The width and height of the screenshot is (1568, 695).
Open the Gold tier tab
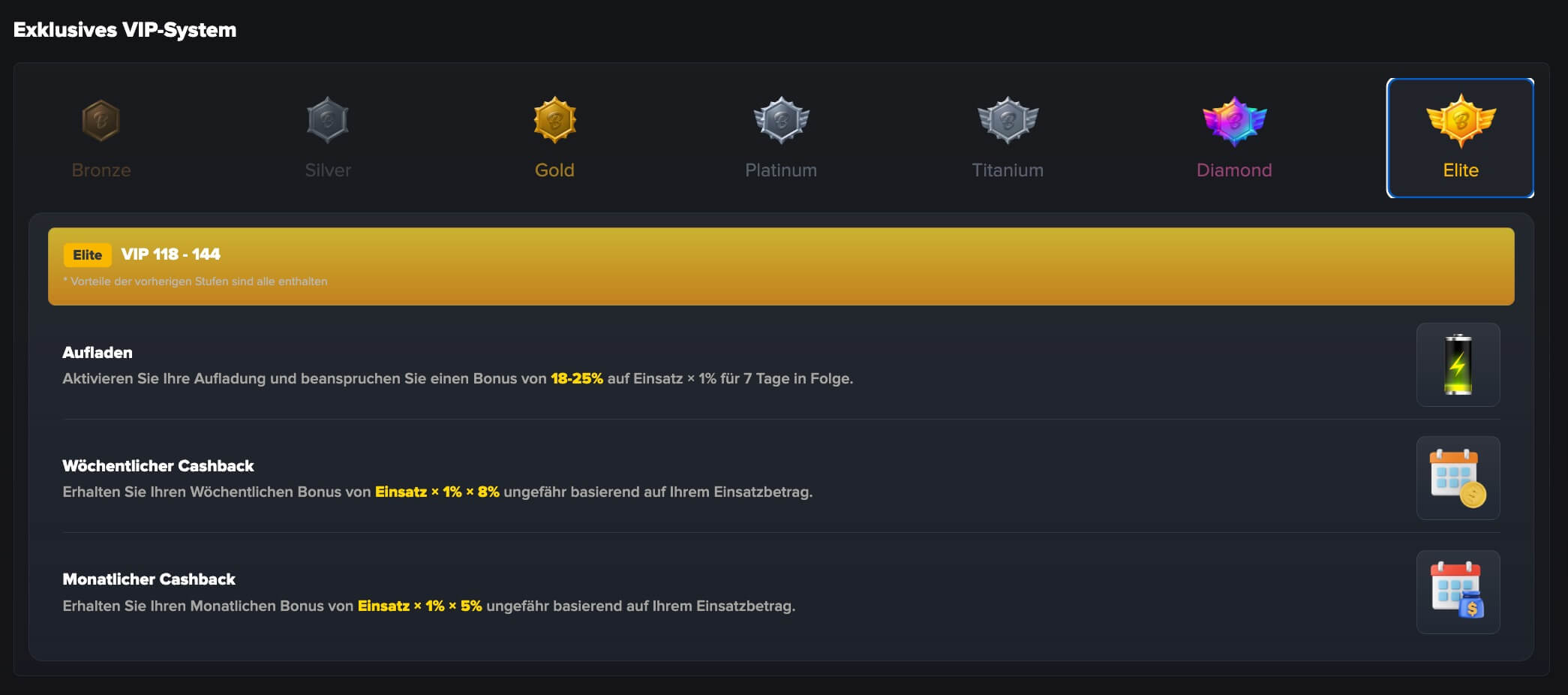pos(554,170)
